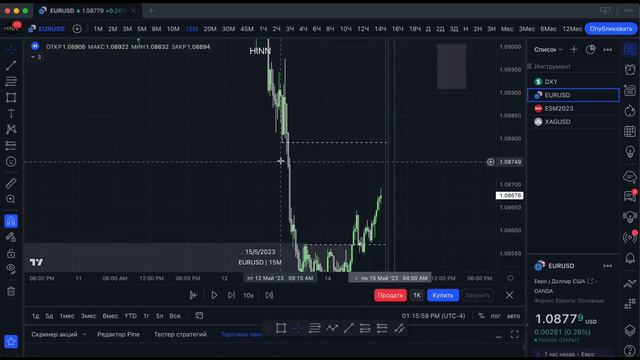Open the Список watchlist dropdown
640x360 pixels.
[548, 49]
